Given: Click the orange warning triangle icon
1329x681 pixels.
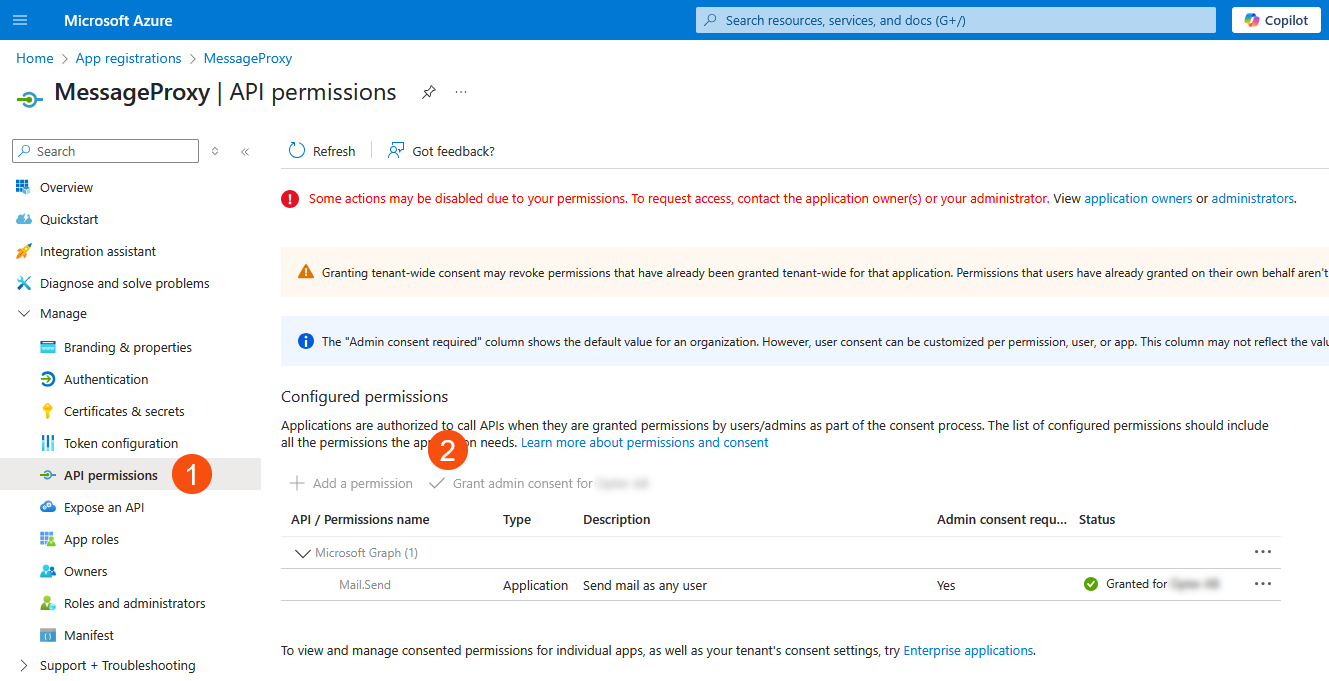Looking at the screenshot, I should 306,272.
